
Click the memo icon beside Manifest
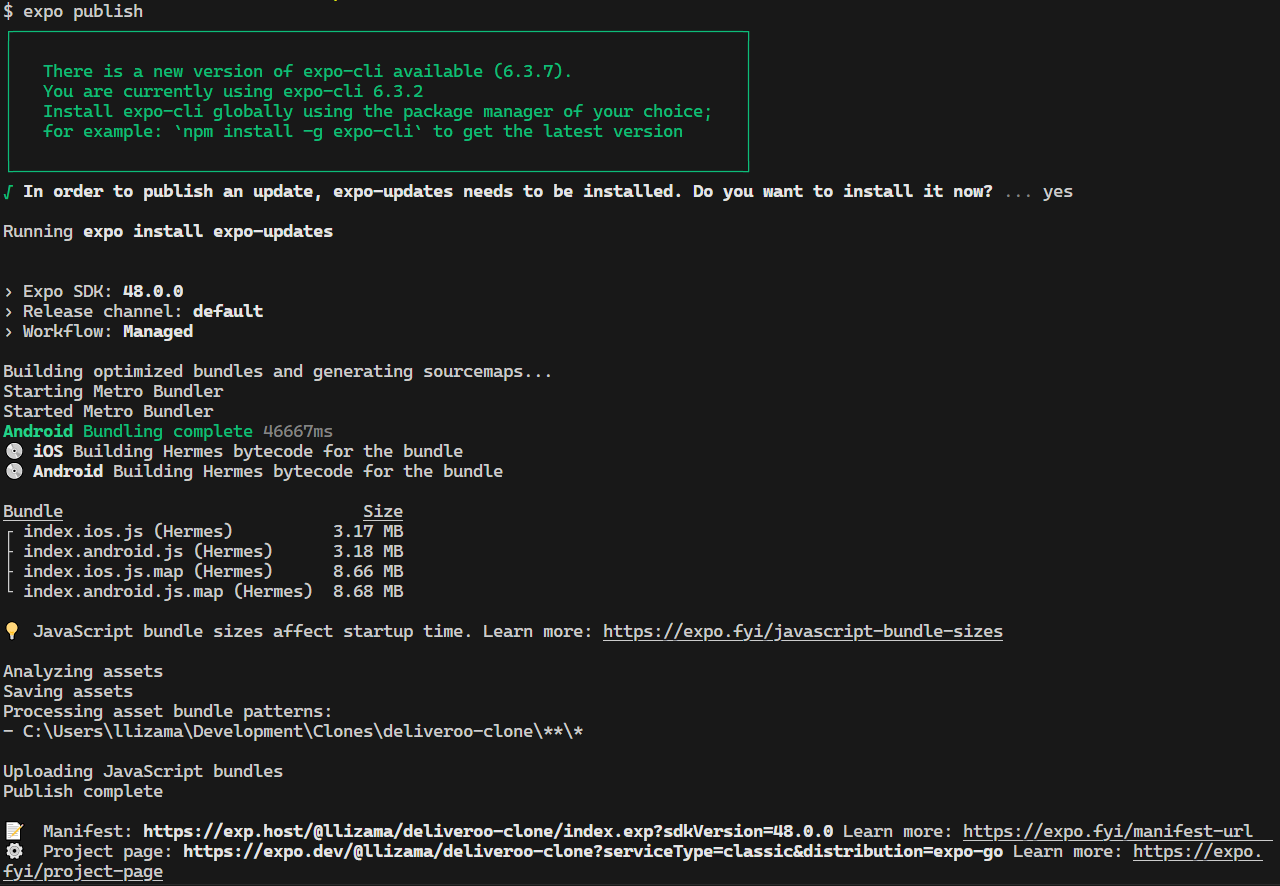13,831
